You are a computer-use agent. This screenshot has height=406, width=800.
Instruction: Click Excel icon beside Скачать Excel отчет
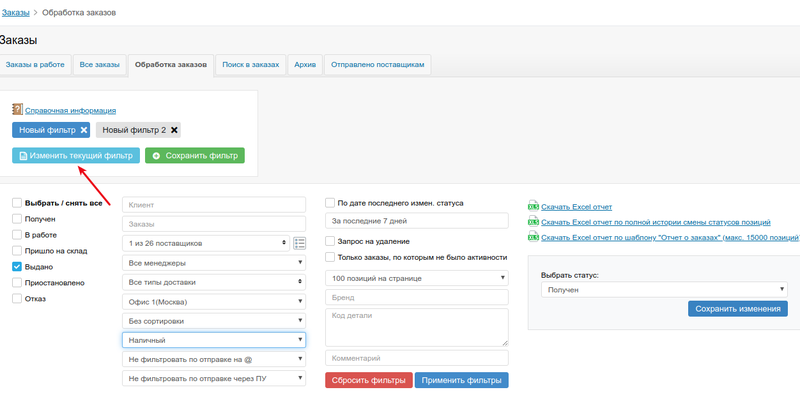533,206
